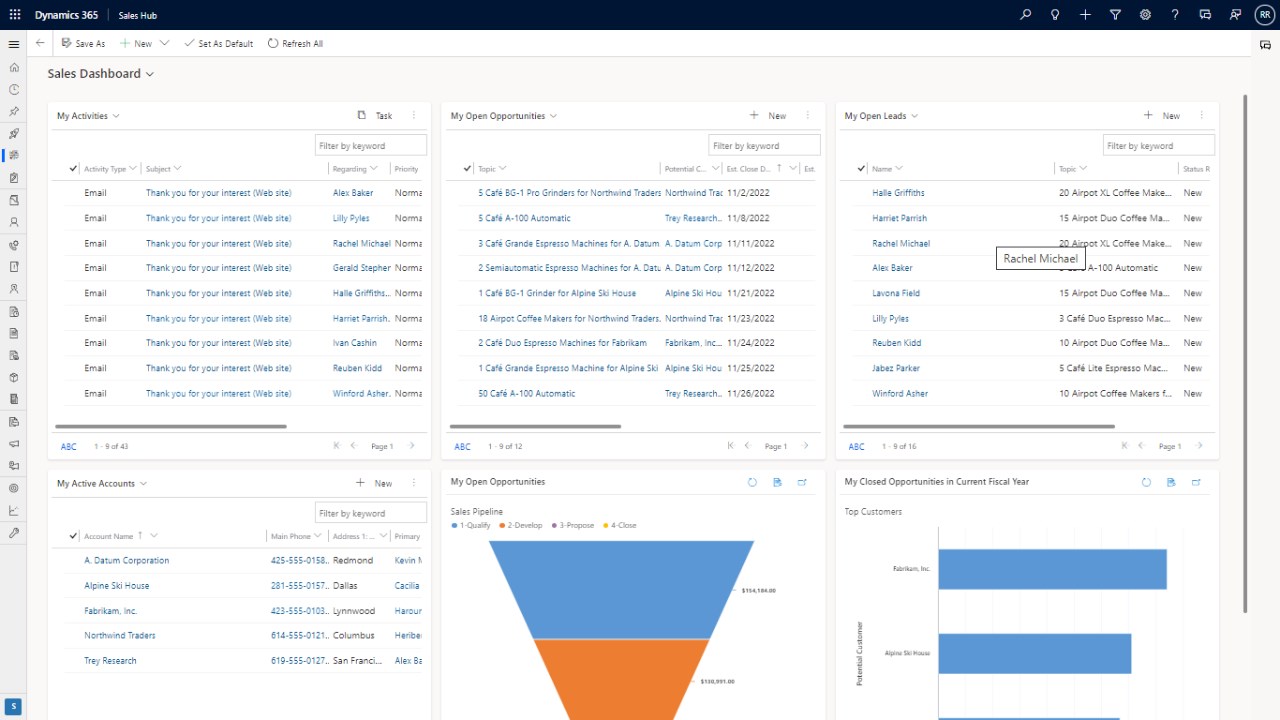The width and height of the screenshot is (1280, 720).
Task: Open more commands in My Open Leads
Action: pos(1202,116)
